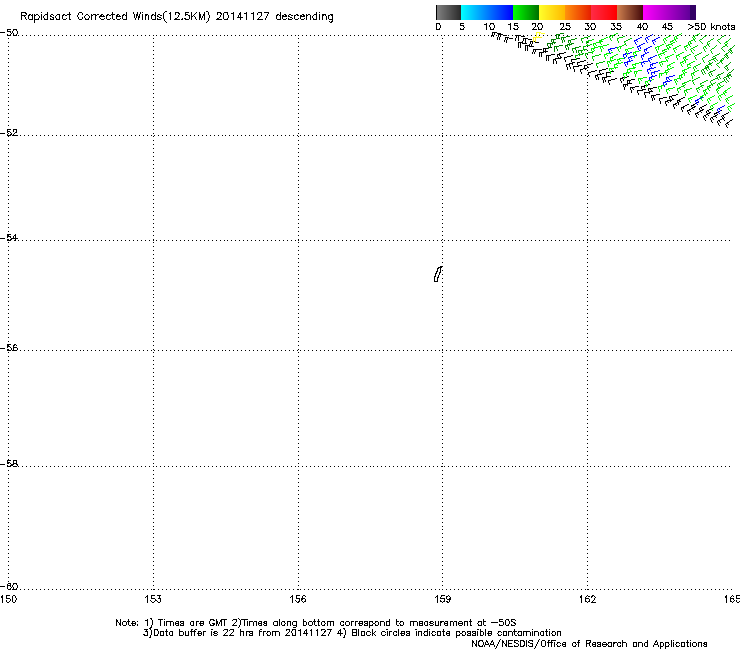The width and height of the screenshot is (740, 650).
Task: Click the longitude label '159'
Action: pyautogui.click(x=442, y=599)
